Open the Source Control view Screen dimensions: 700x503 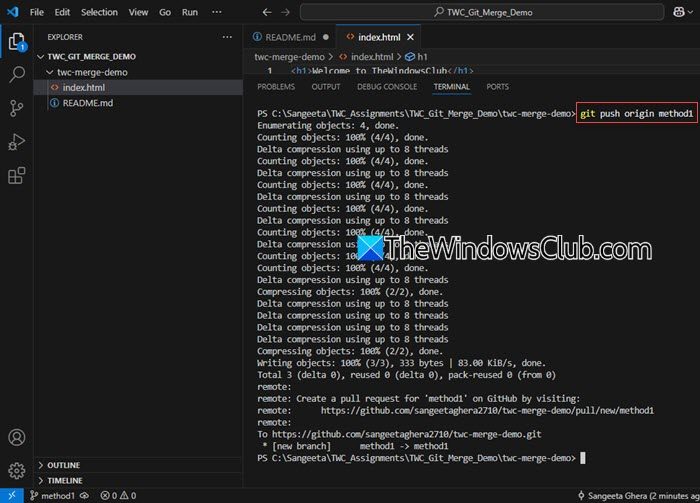tap(17, 109)
